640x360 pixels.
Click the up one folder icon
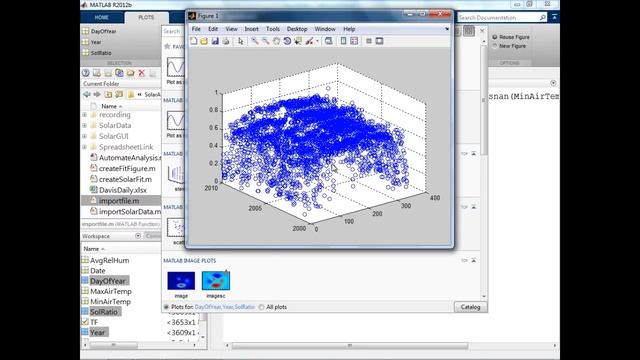(x=108, y=94)
